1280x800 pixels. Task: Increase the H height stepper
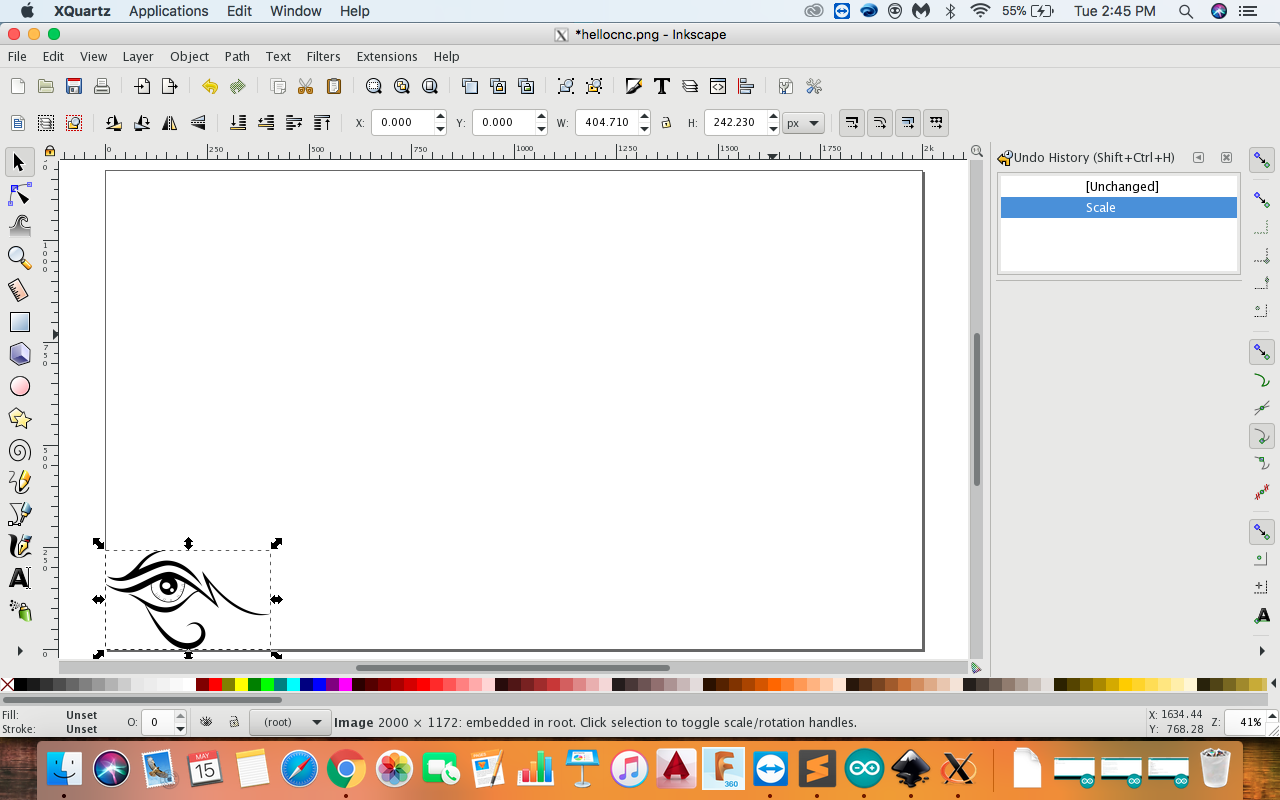click(773, 117)
